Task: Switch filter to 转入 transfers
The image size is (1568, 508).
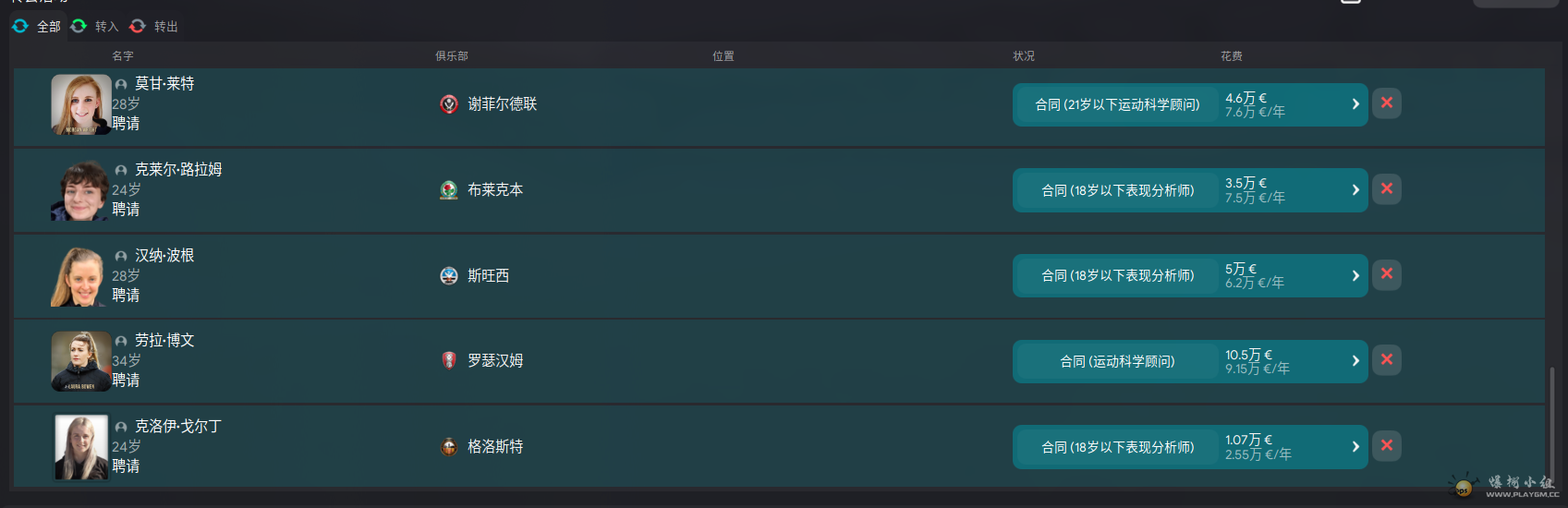Action: pos(95,27)
